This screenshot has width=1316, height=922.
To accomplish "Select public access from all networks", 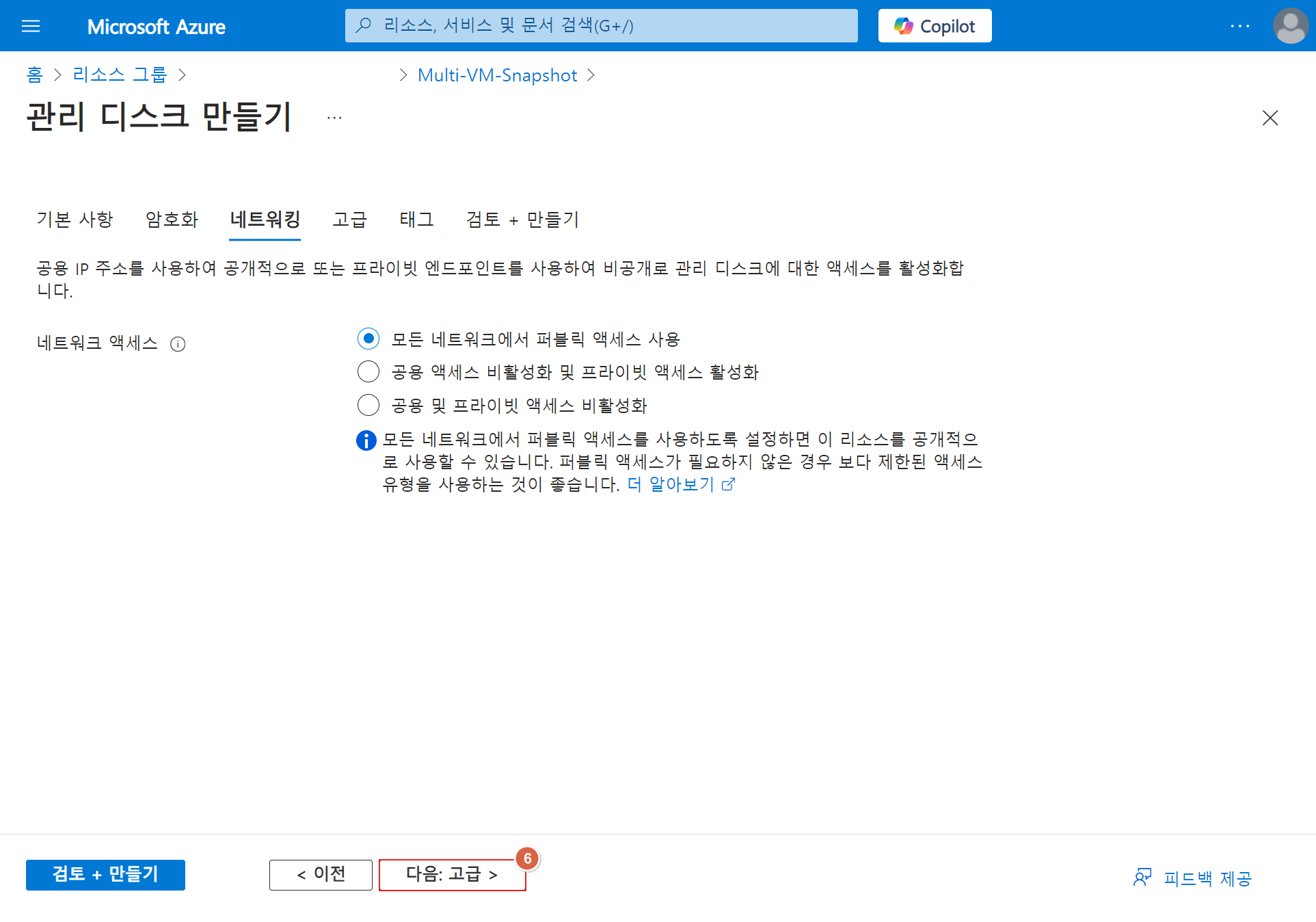I will 368,339.
